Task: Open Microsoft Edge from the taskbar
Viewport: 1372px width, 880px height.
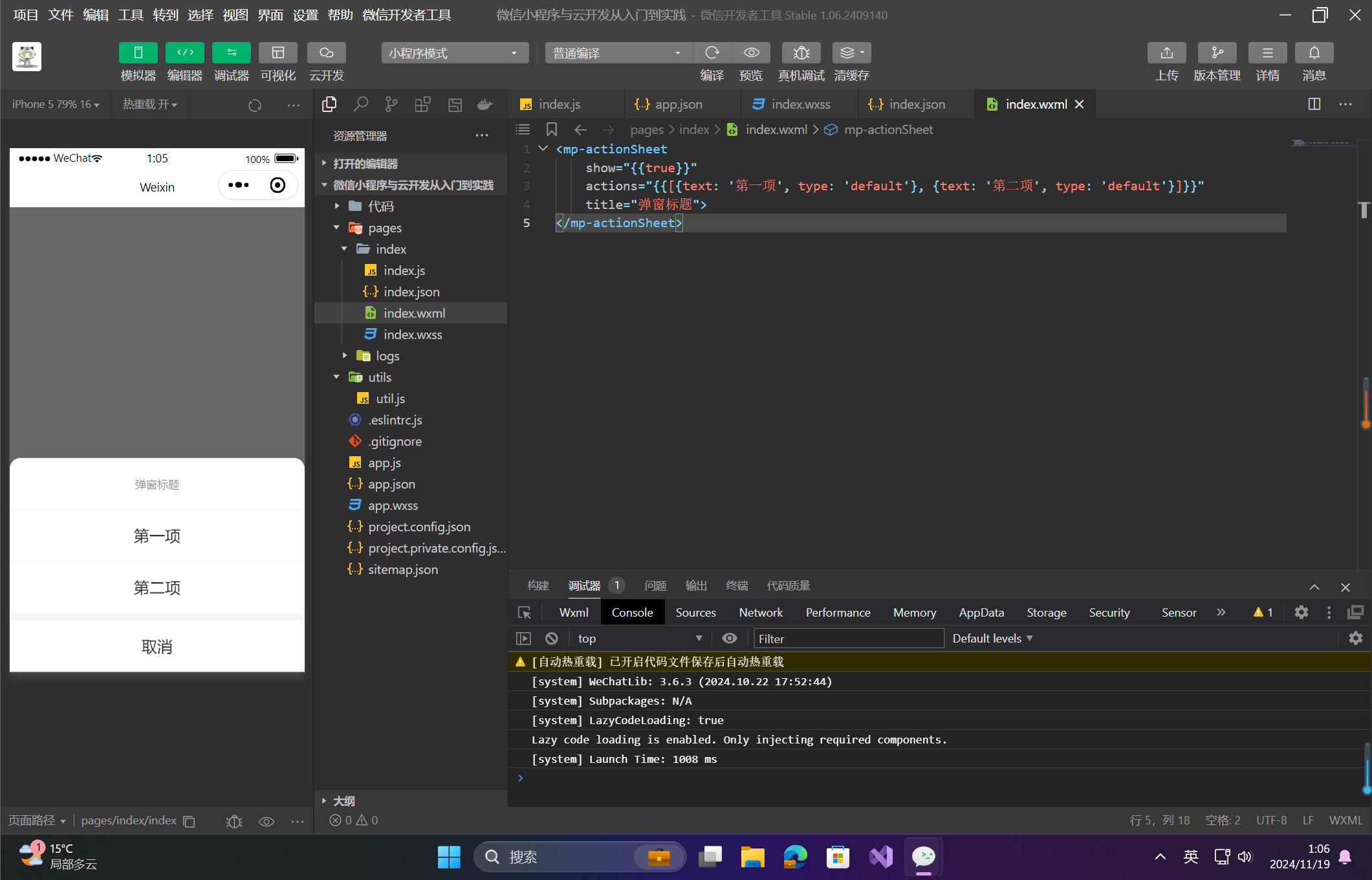Action: [794, 857]
